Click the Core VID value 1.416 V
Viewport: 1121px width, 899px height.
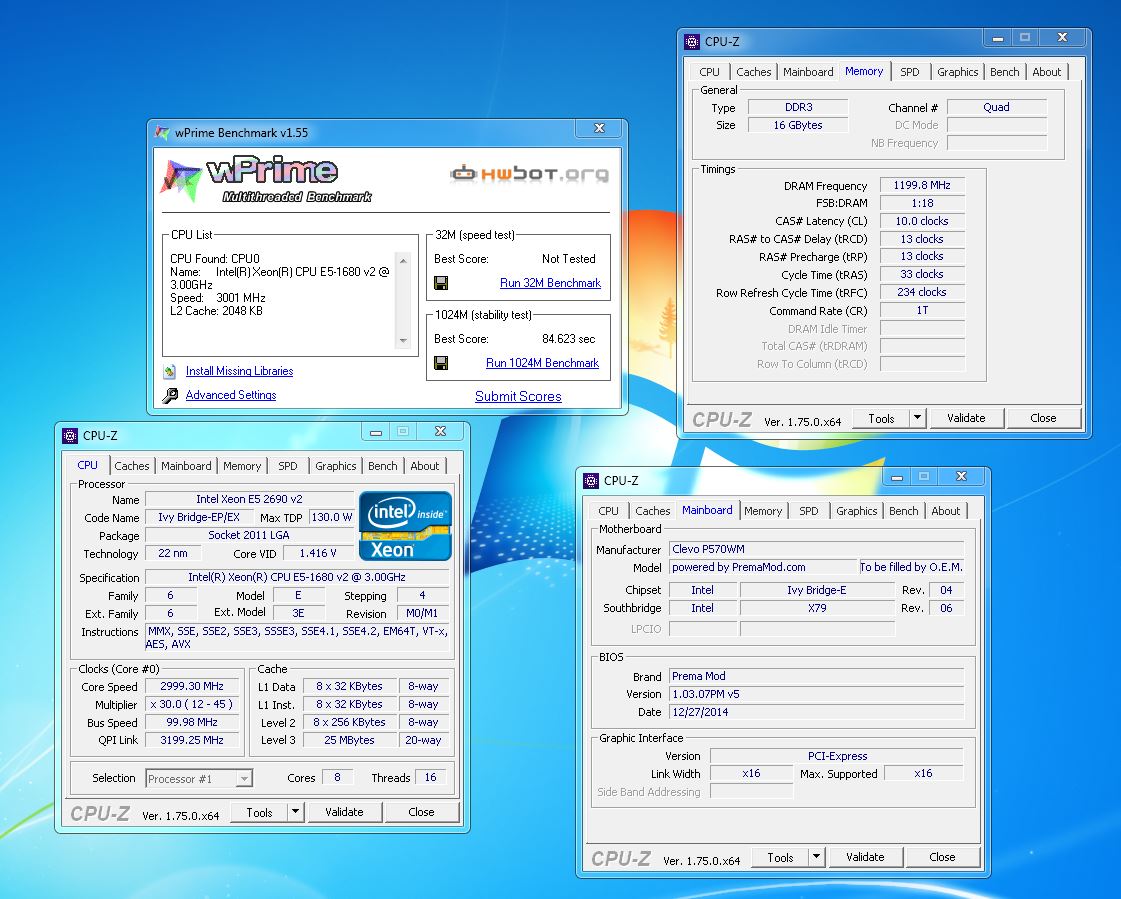pos(318,554)
